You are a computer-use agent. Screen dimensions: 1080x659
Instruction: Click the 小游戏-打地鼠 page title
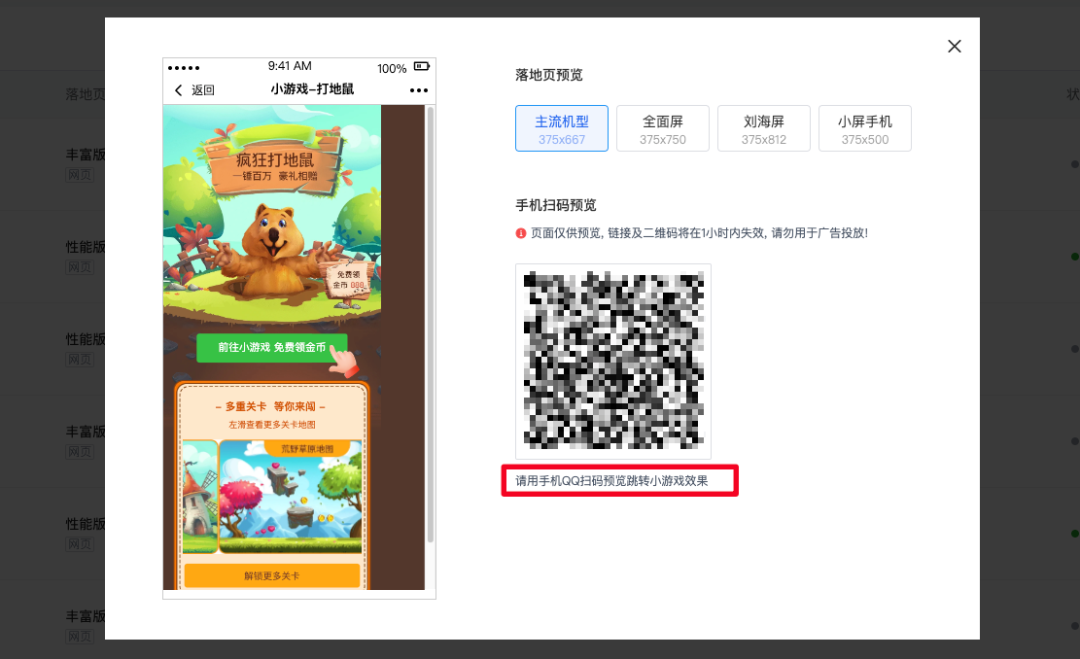click(312, 90)
